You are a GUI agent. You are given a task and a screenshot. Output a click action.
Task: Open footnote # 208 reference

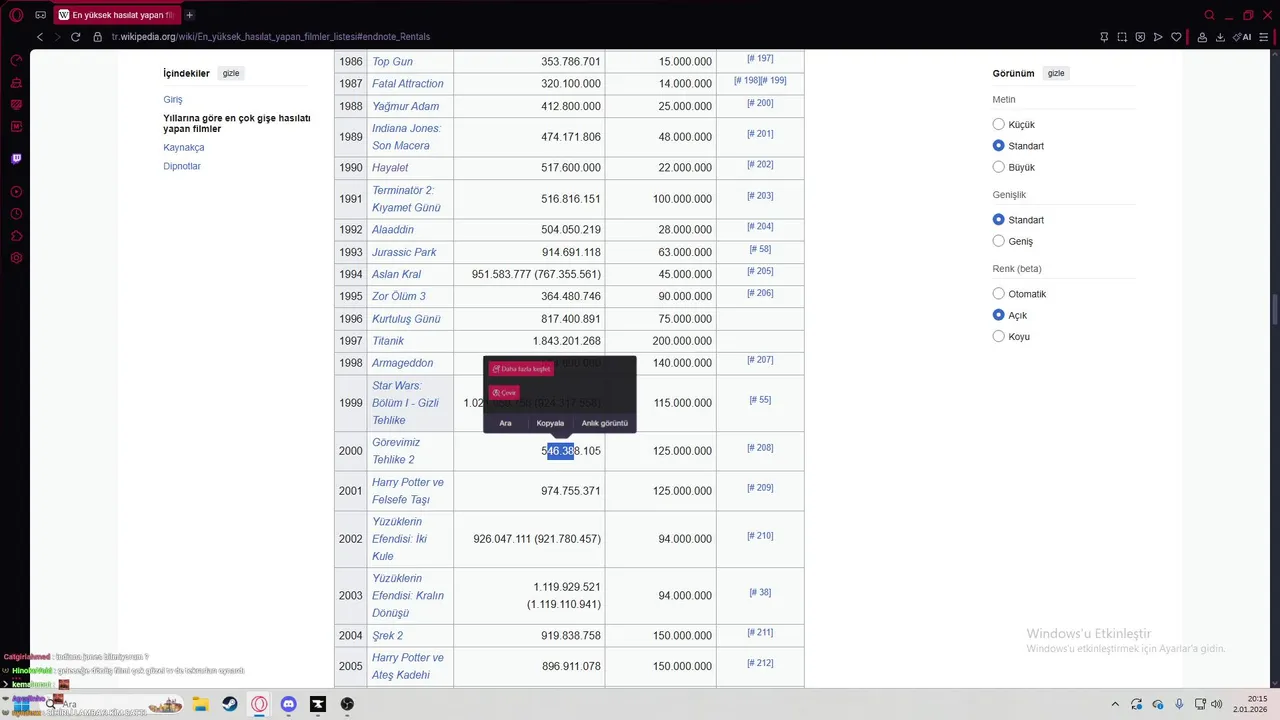click(x=760, y=448)
